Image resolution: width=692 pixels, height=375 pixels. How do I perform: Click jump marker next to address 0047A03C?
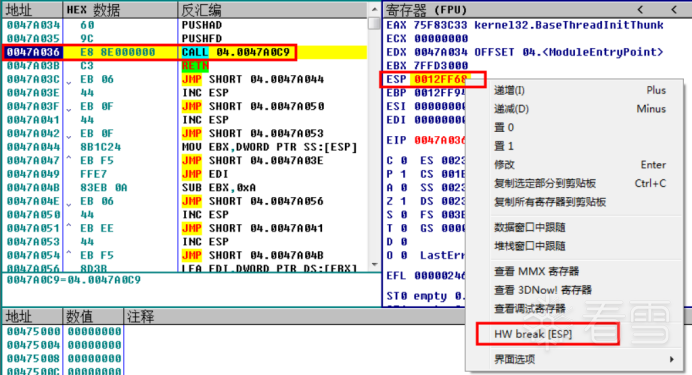tap(69, 82)
